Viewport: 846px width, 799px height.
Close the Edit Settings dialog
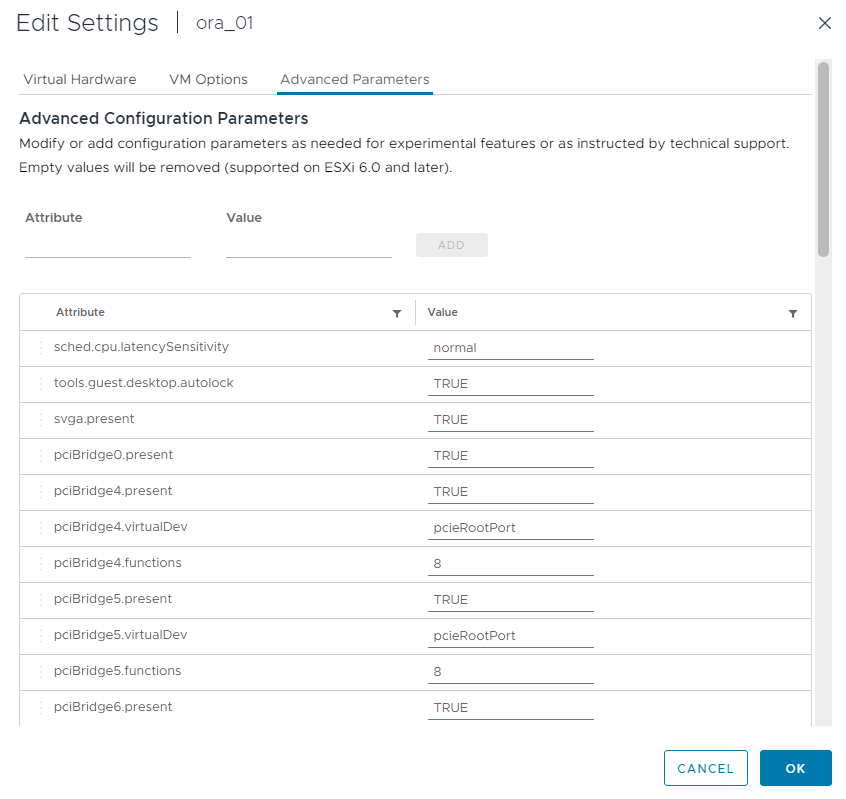[x=825, y=23]
